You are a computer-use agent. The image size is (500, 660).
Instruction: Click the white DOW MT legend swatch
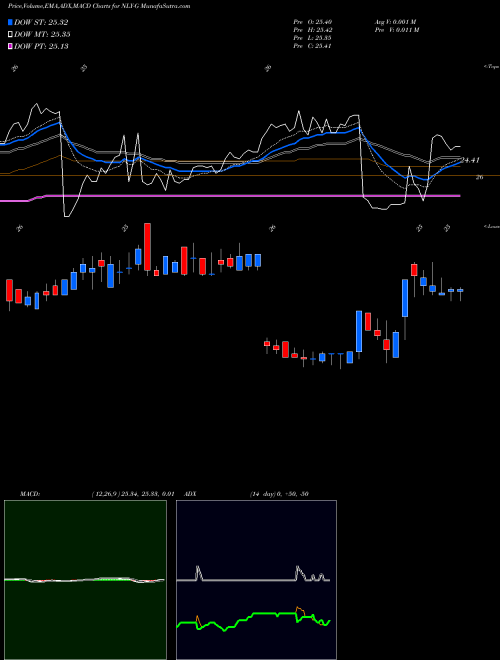[11, 35]
